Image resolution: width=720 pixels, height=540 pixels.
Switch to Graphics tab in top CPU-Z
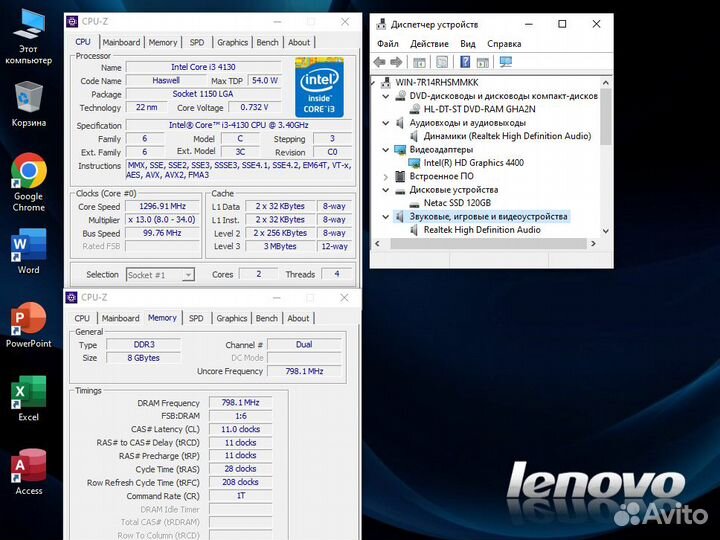pos(232,42)
